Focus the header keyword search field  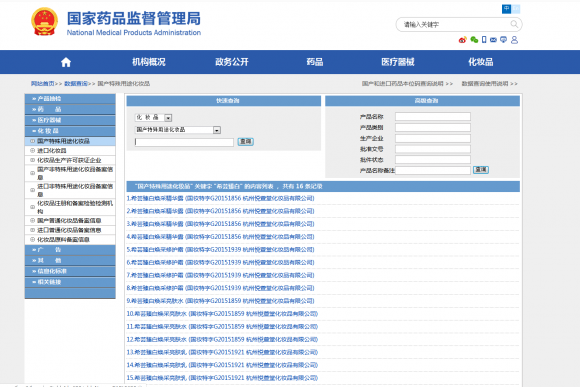tap(455, 24)
